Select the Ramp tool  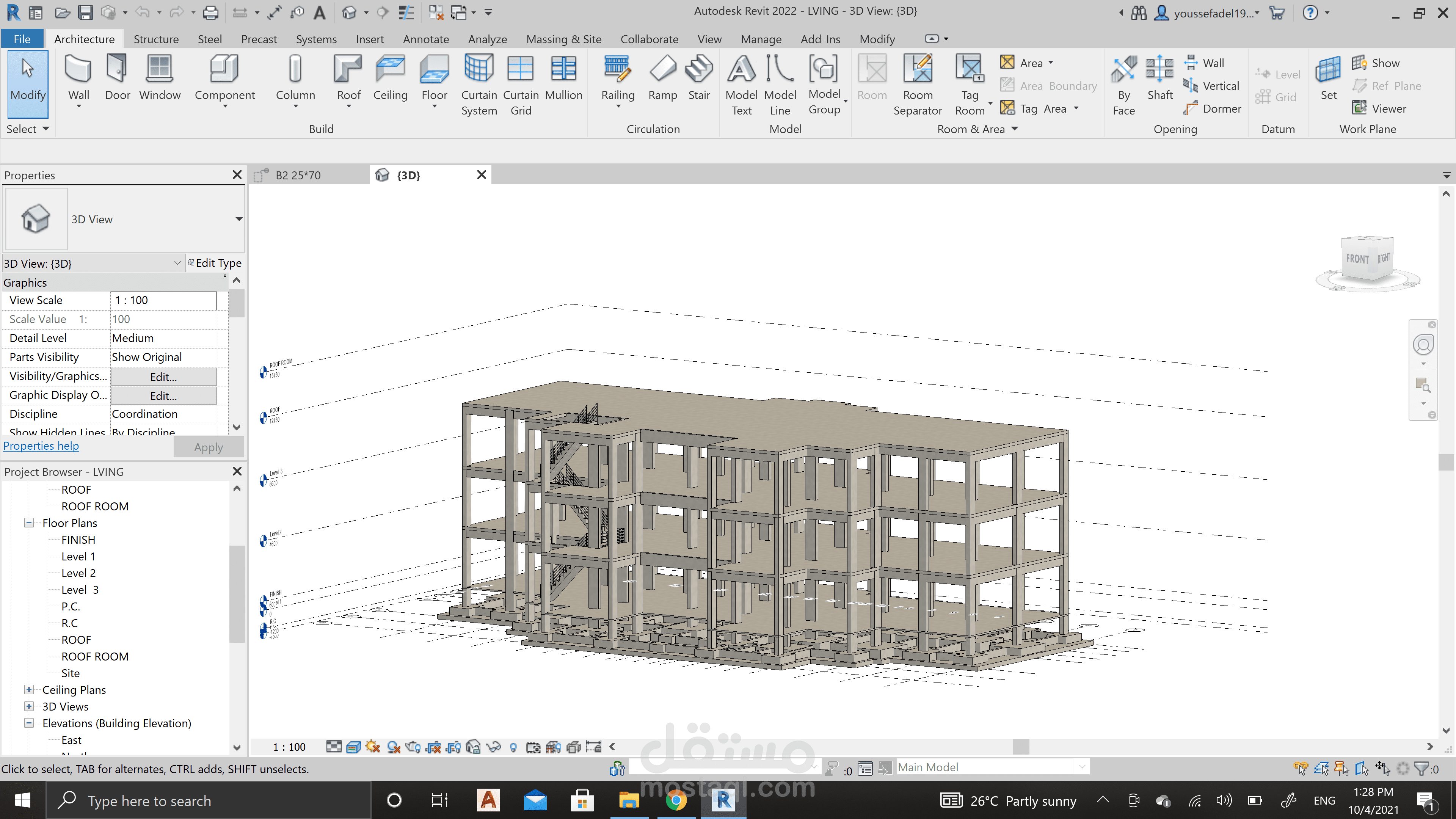coord(662,80)
